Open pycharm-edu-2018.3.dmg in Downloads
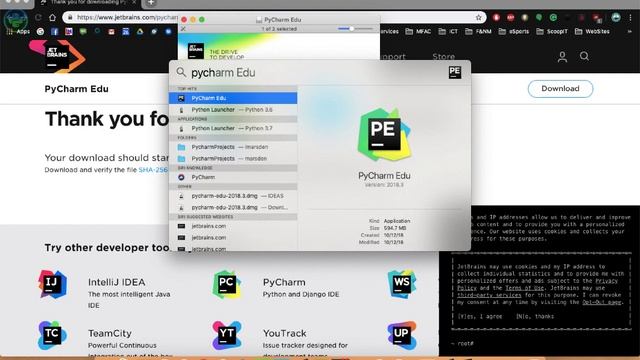This screenshot has width=640, height=360. pyautogui.click(x=233, y=207)
